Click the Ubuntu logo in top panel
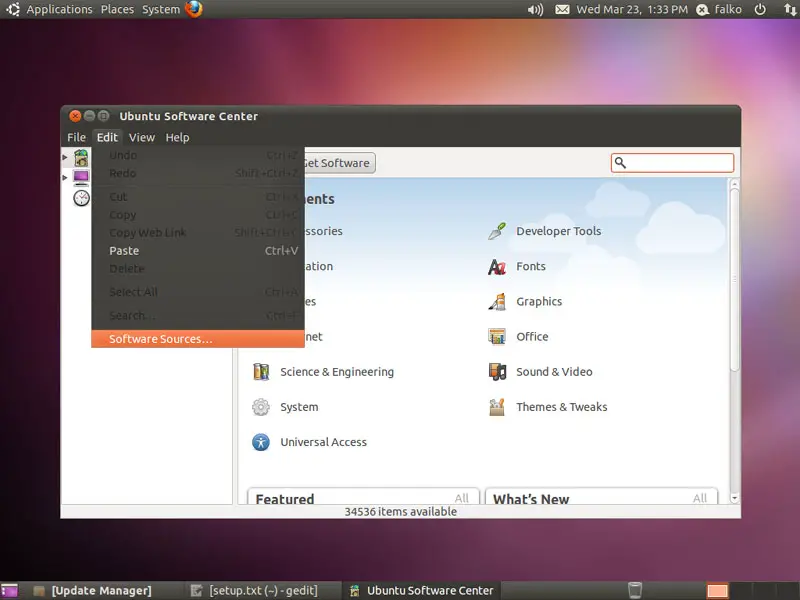Screen dimensions: 800x600 click(13, 9)
